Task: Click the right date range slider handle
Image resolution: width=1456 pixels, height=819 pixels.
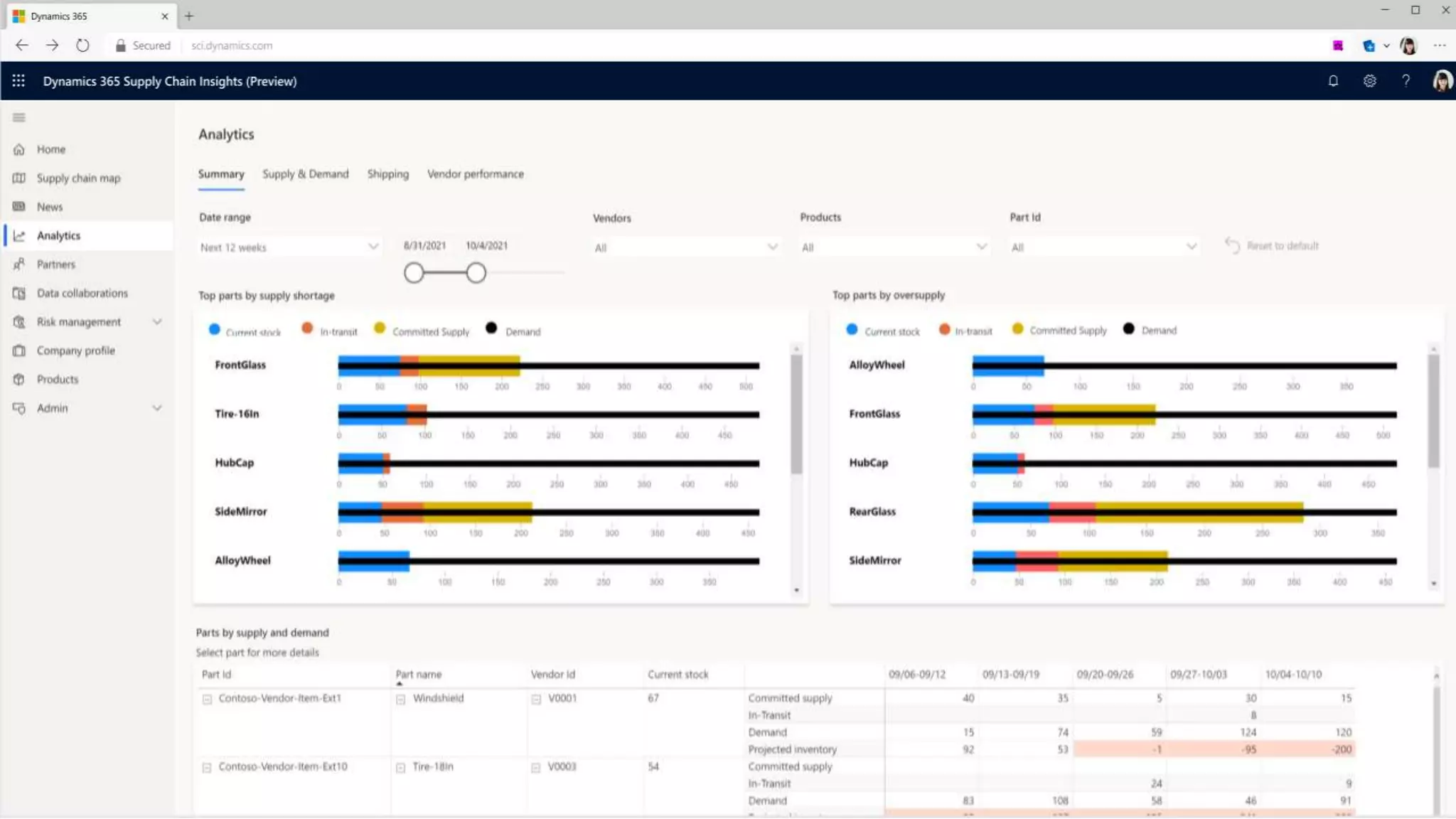Action: pyautogui.click(x=476, y=273)
